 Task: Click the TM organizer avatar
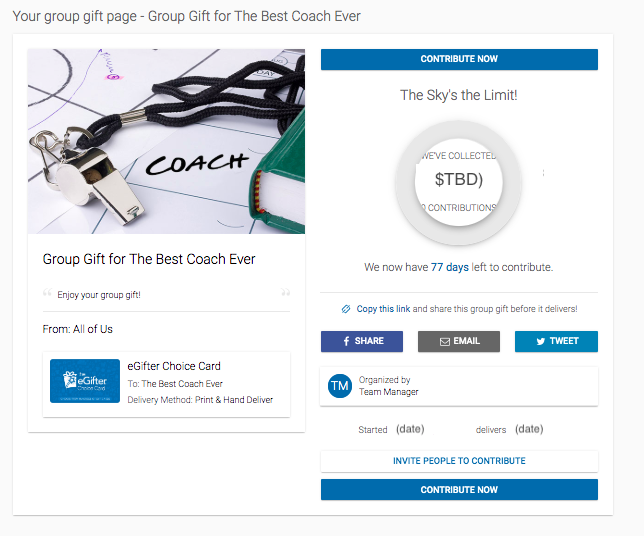pyautogui.click(x=340, y=386)
